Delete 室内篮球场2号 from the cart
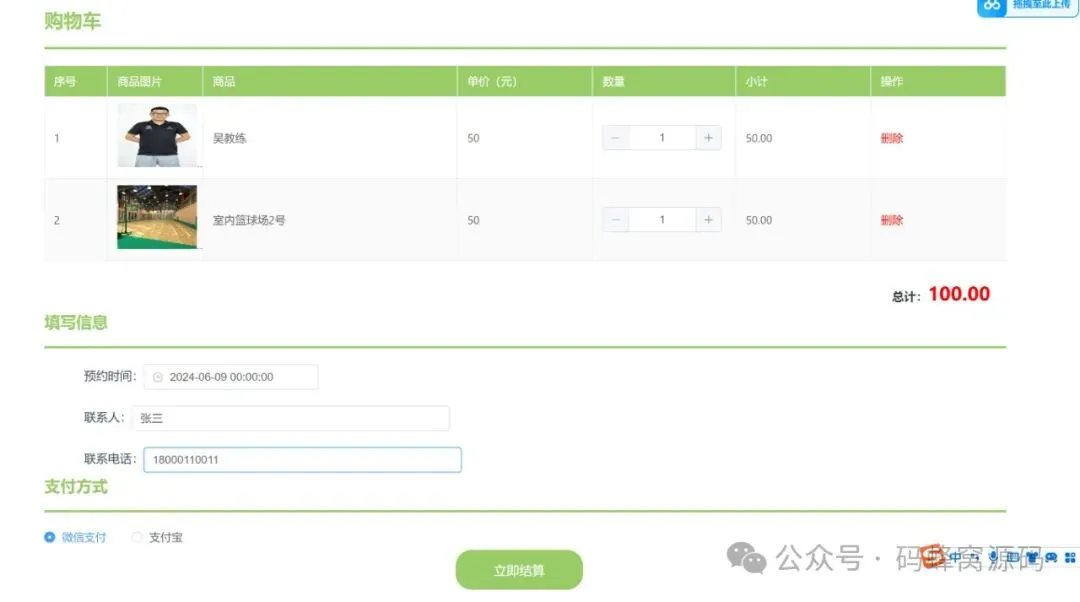The height and width of the screenshot is (602, 1080). pos(891,220)
